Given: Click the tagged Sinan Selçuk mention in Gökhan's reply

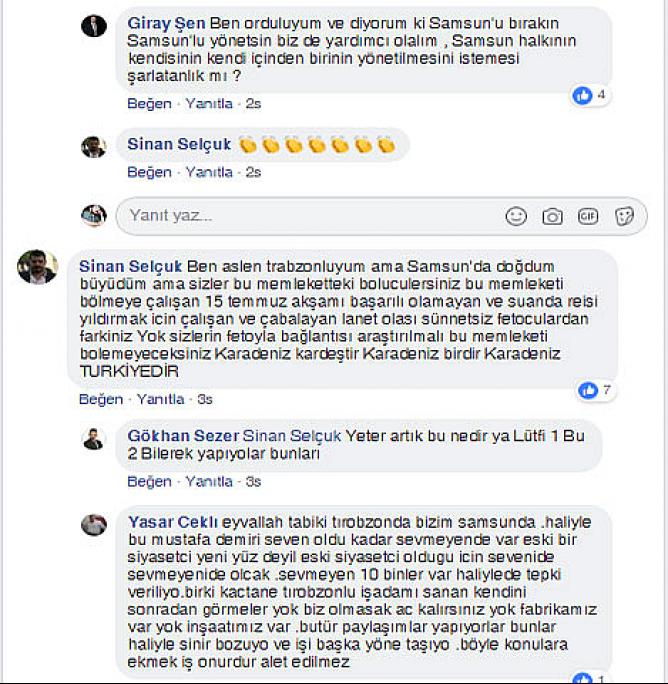Looking at the screenshot, I should 291,436.
